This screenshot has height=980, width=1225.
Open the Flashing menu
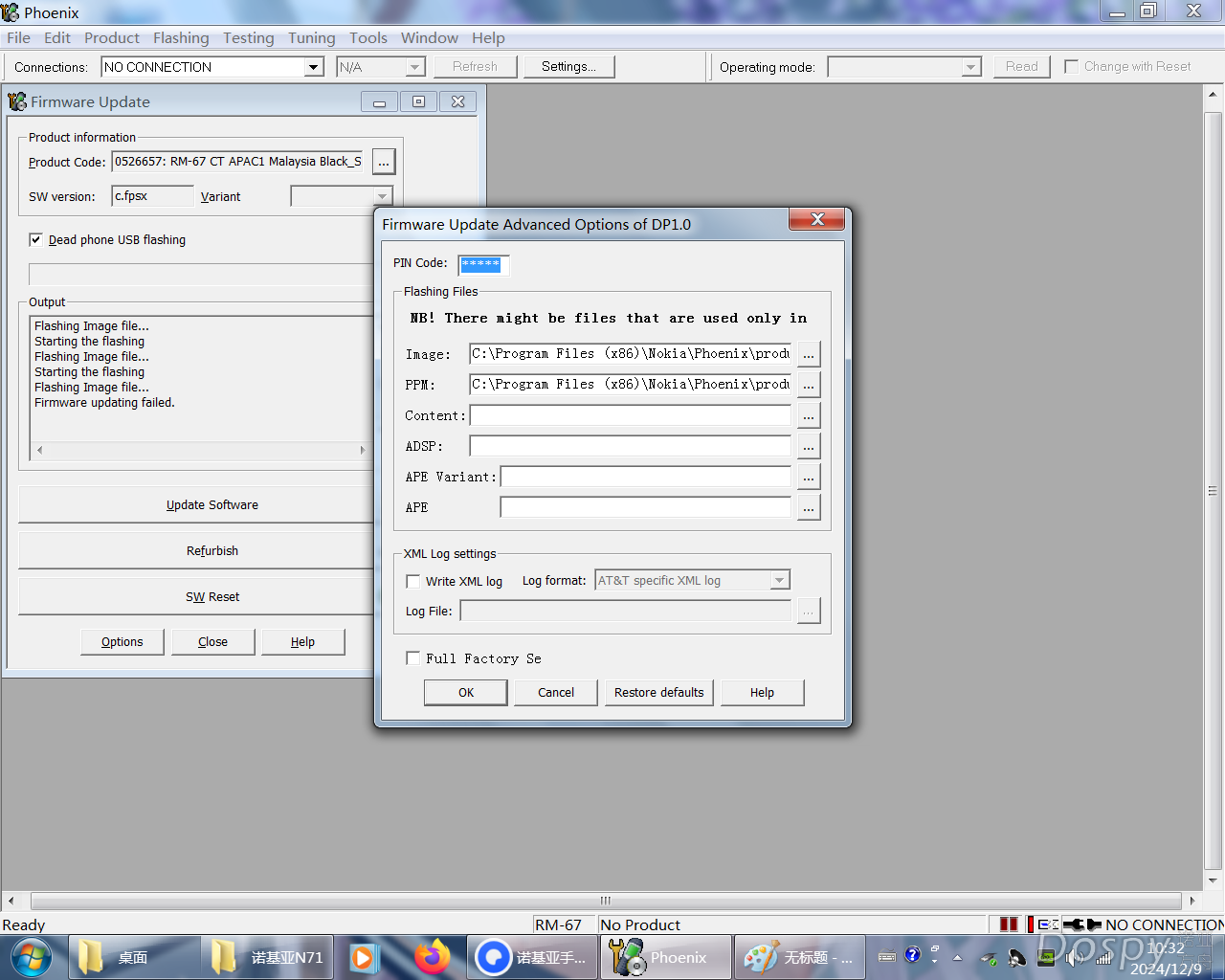181,38
